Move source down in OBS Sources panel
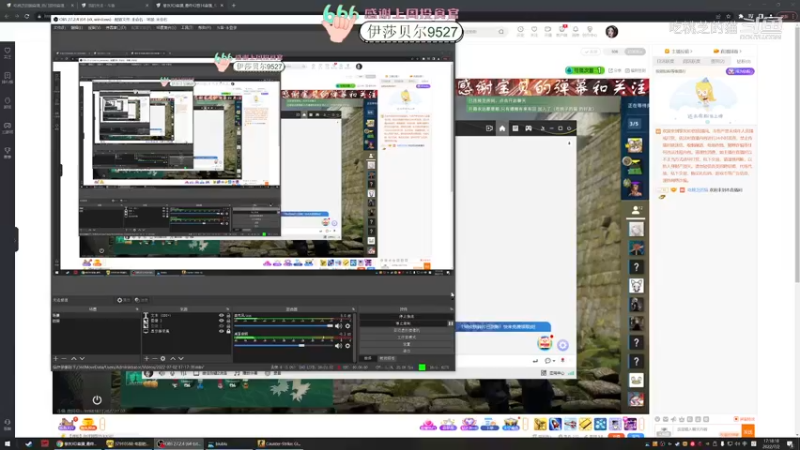800x450 pixels. (181, 359)
